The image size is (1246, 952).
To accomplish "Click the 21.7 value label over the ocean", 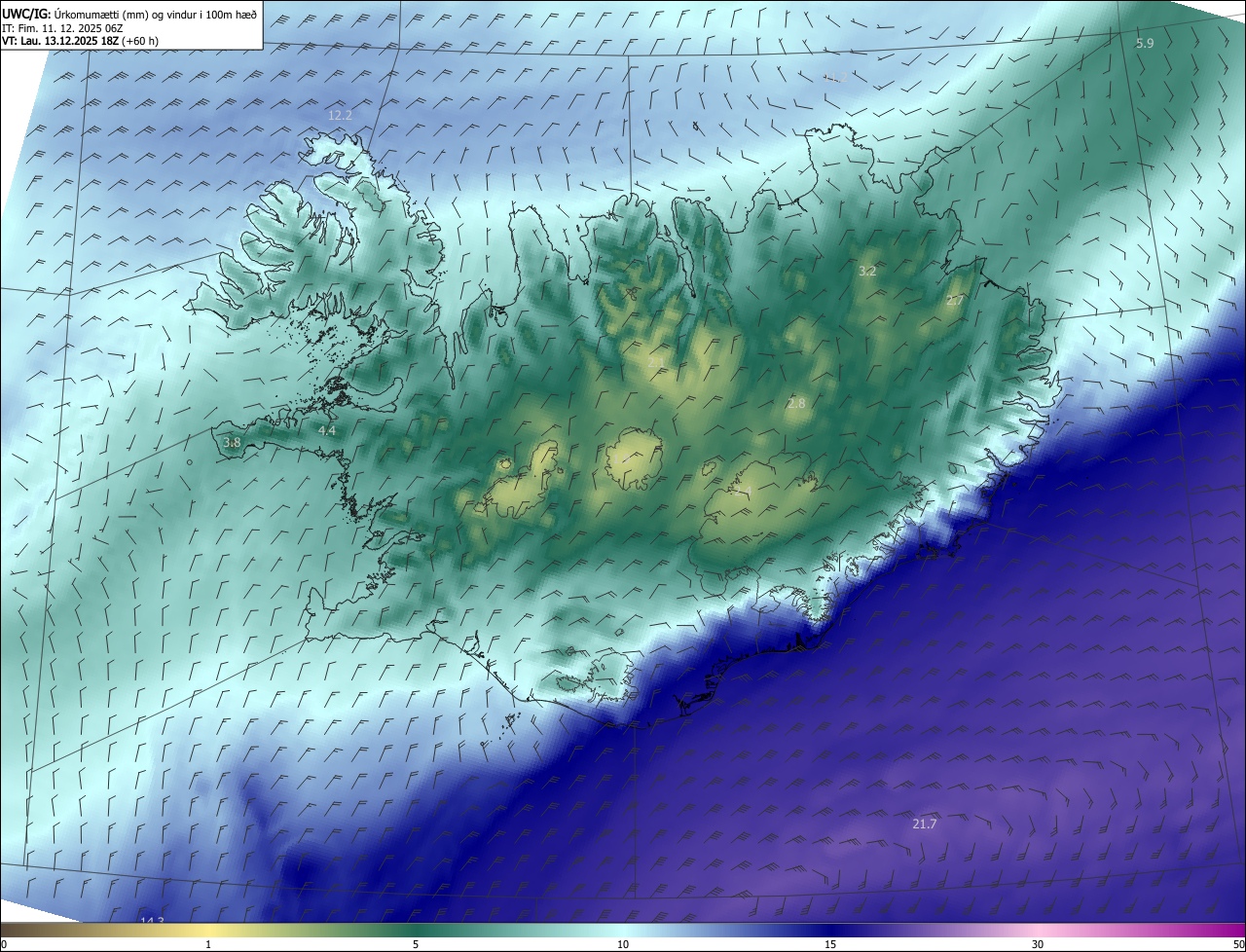I will [924, 824].
